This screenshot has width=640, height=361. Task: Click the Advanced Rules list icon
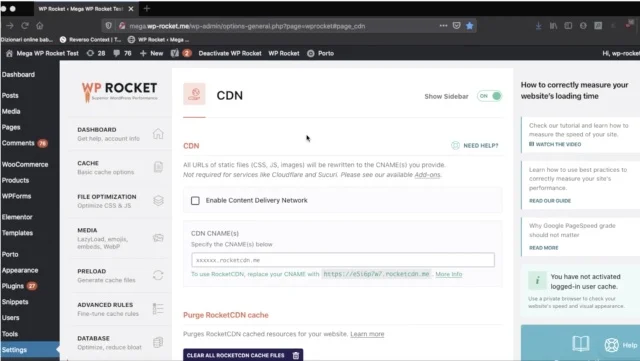pyautogui.click(x=158, y=309)
